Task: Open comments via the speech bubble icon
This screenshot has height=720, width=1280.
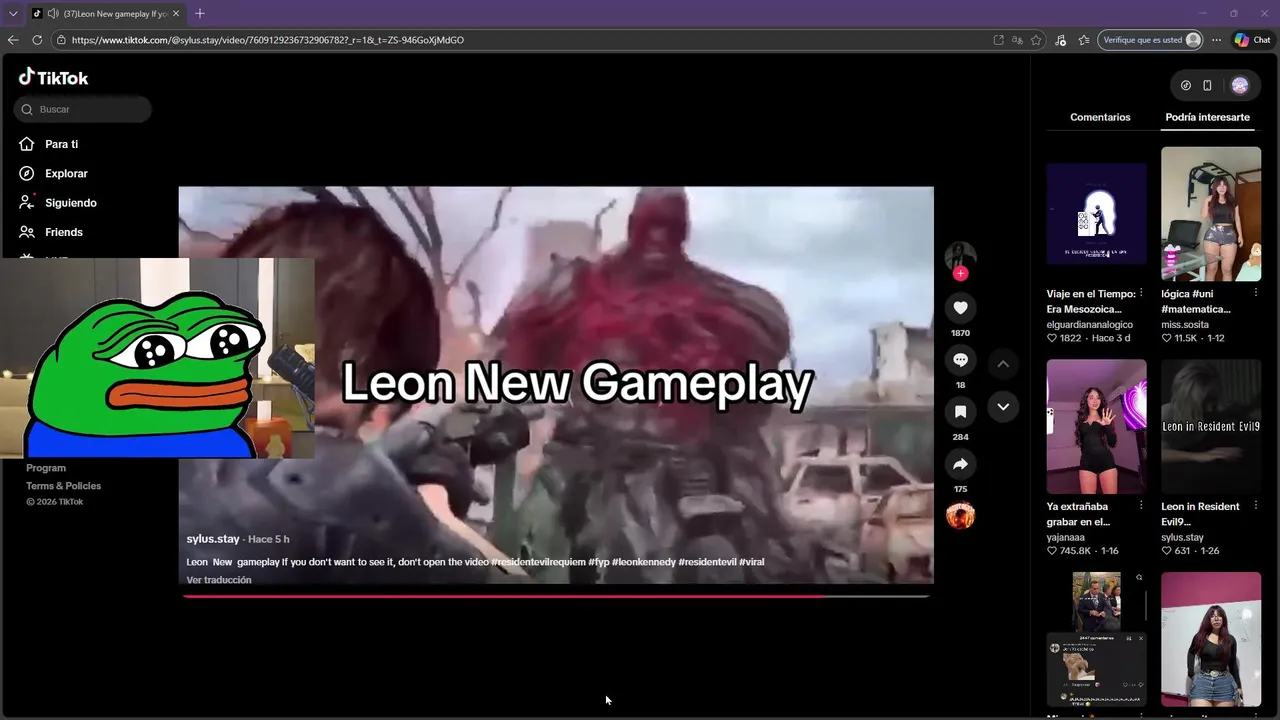Action: pos(960,360)
